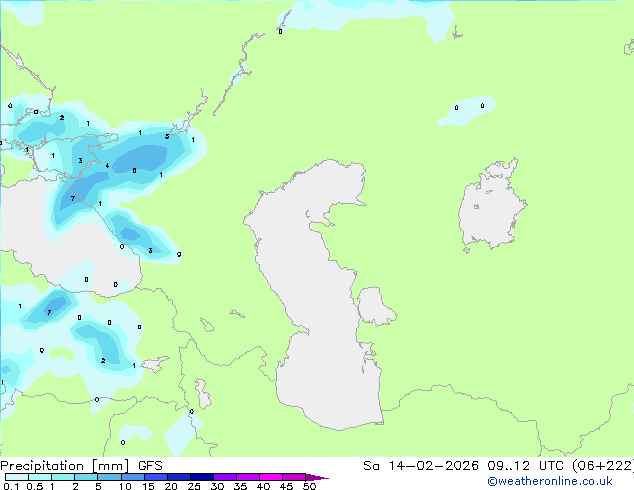Click the 1–2 mm legend color box
This screenshot has height=490, width=634.
coord(63,477)
